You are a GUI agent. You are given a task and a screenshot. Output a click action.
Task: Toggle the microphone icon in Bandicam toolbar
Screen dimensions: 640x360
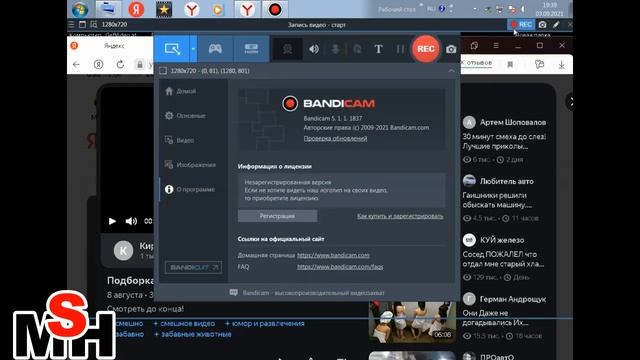tap(335, 49)
